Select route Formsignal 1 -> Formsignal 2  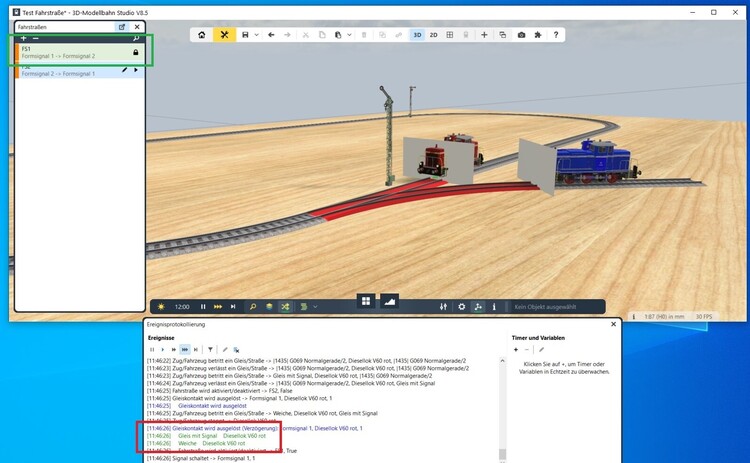[x=79, y=53]
